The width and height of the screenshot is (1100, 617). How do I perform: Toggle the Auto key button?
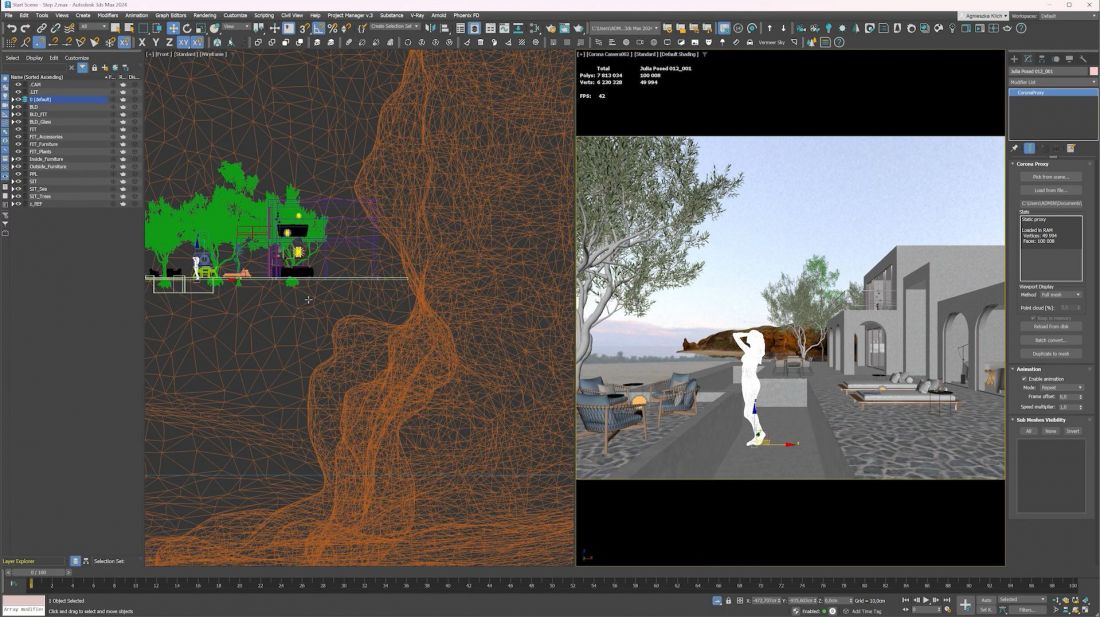986,599
